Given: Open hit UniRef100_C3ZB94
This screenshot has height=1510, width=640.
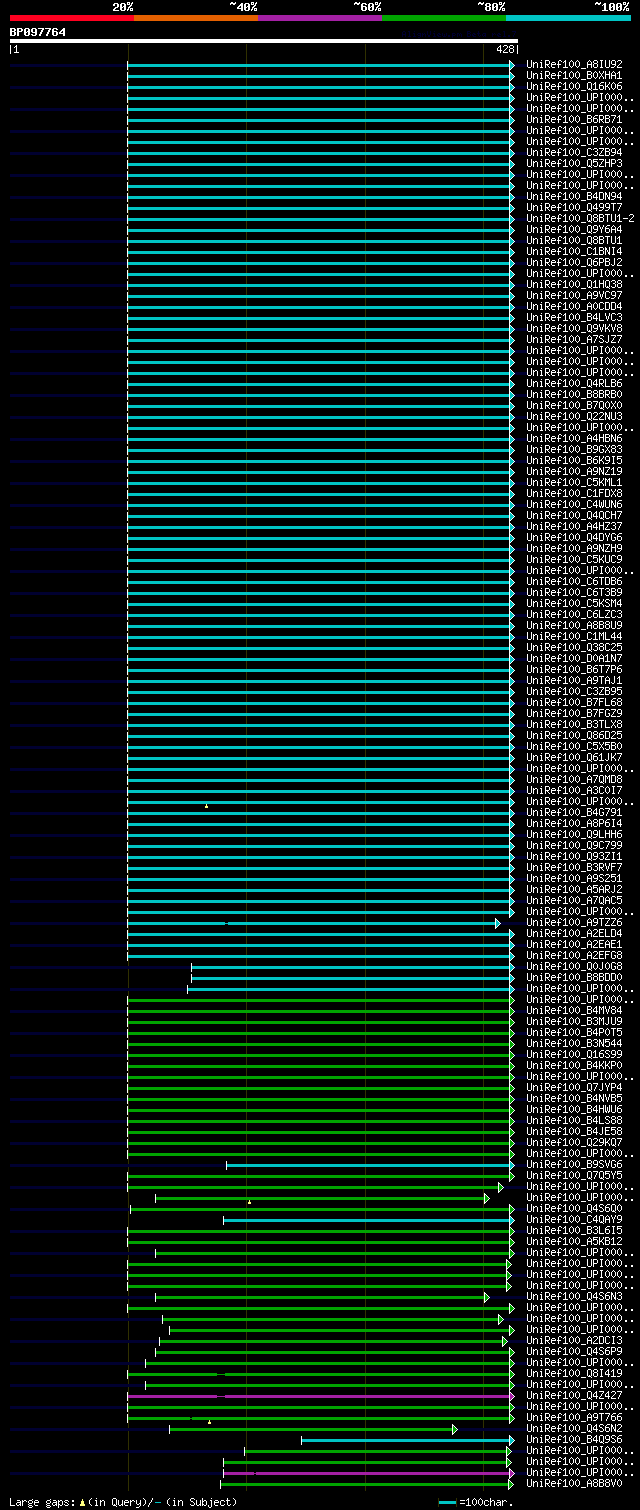Looking at the screenshot, I should click(574, 153).
